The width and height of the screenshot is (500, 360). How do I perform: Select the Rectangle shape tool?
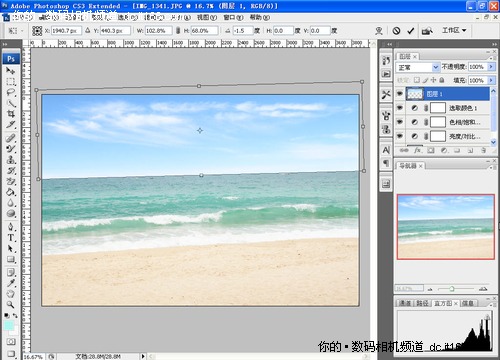pyautogui.click(x=11, y=259)
